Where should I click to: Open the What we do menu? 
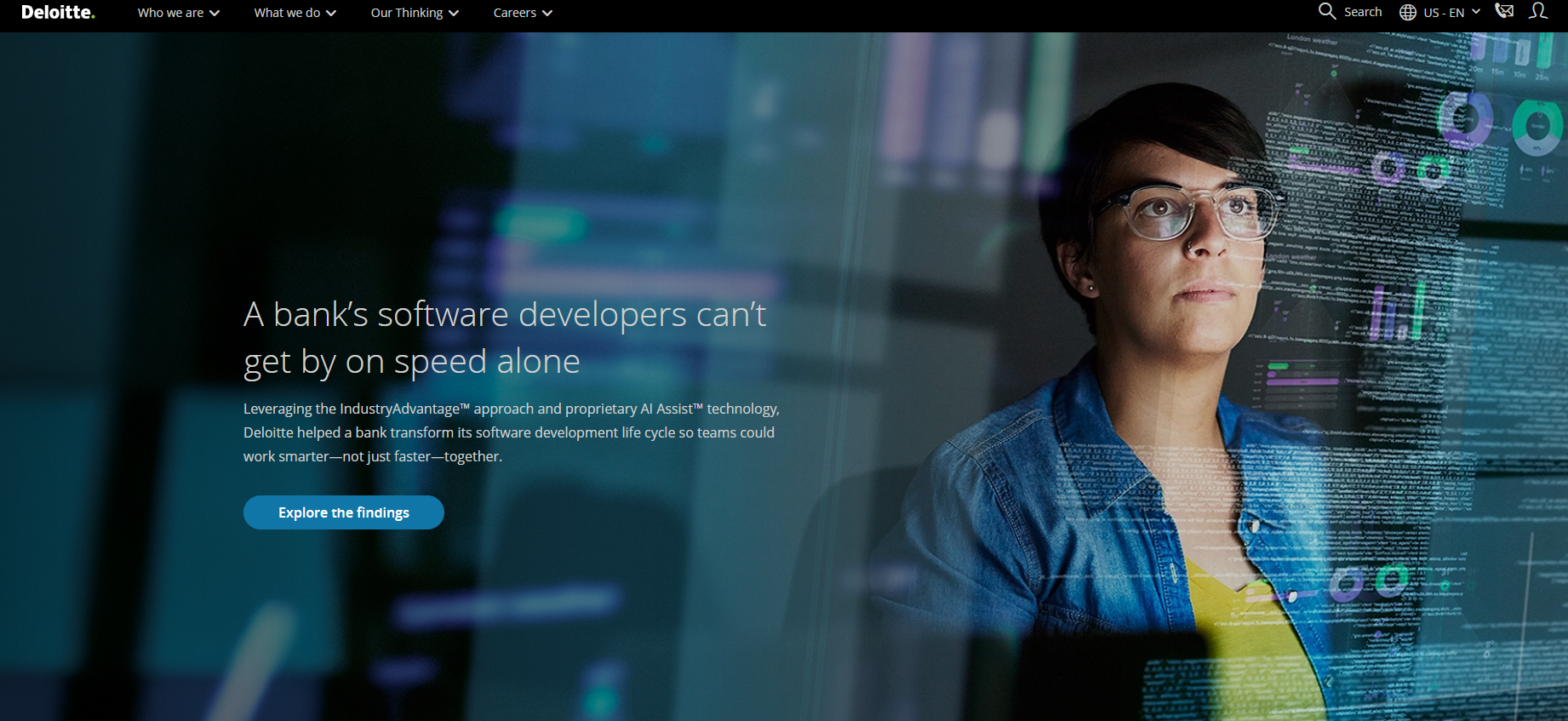(x=287, y=13)
